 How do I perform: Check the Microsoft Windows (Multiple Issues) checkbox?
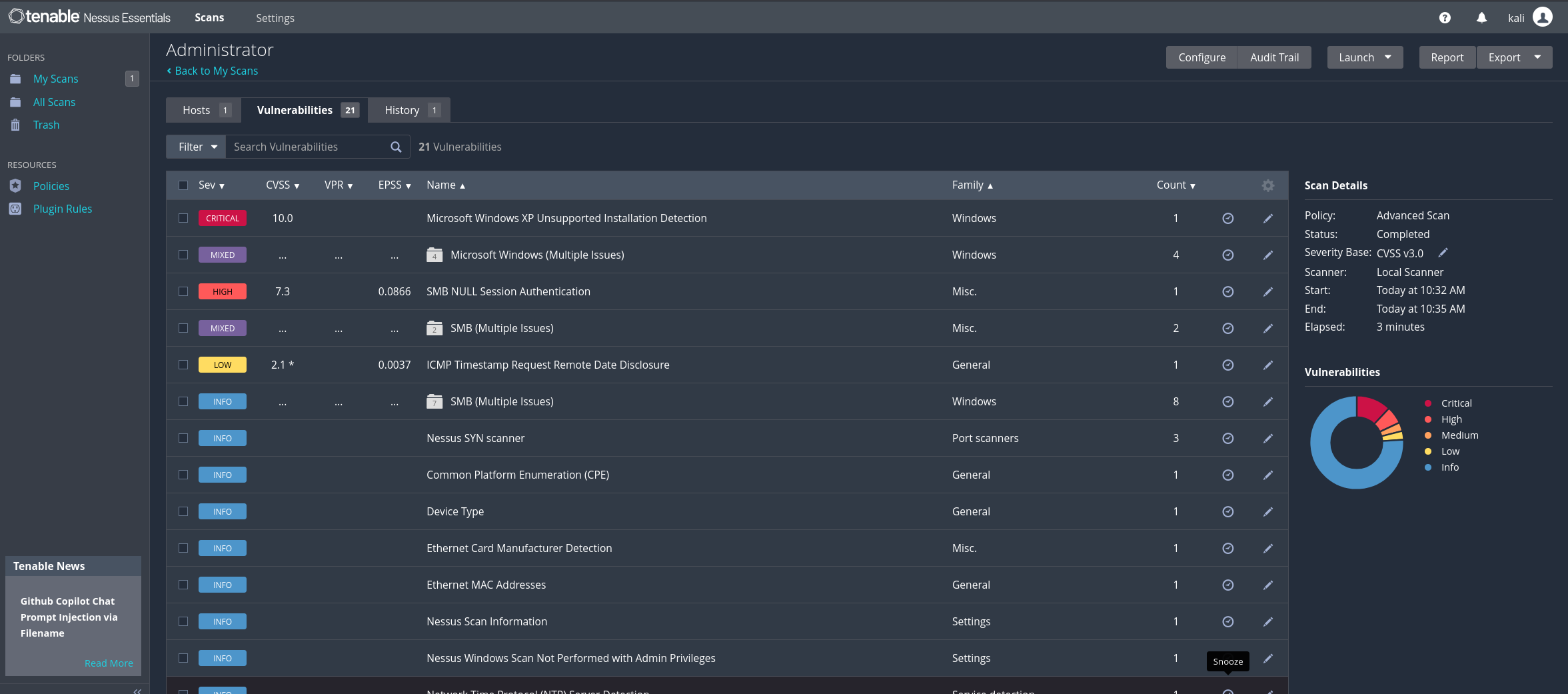183,255
